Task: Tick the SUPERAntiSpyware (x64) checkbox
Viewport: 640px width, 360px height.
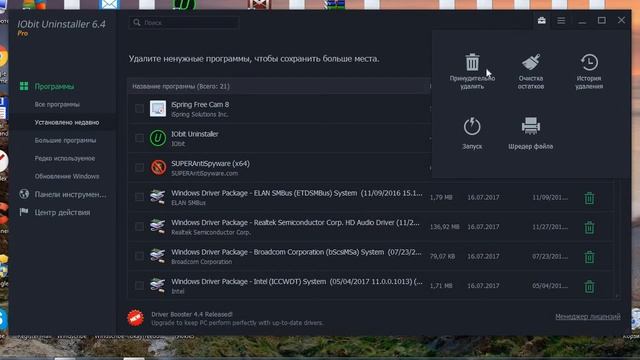Action: click(x=139, y=167)
